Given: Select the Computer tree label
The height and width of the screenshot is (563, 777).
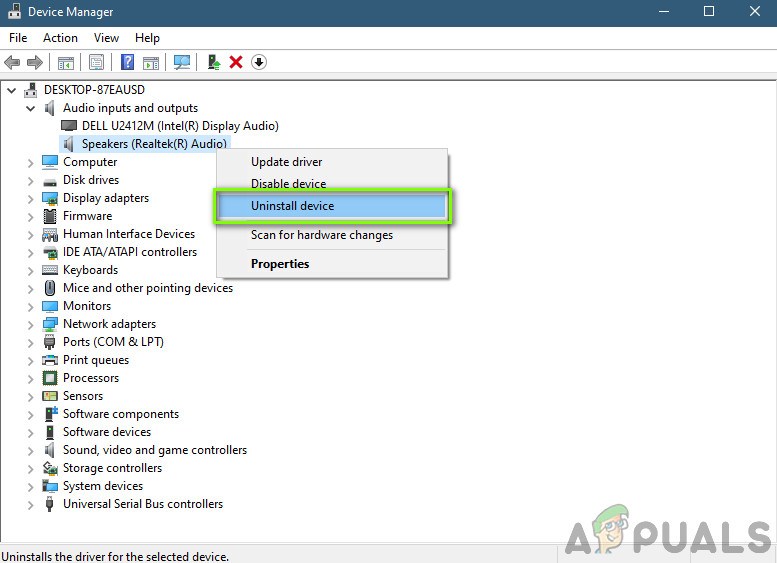Looking at the screenshot, I should 90,162.
